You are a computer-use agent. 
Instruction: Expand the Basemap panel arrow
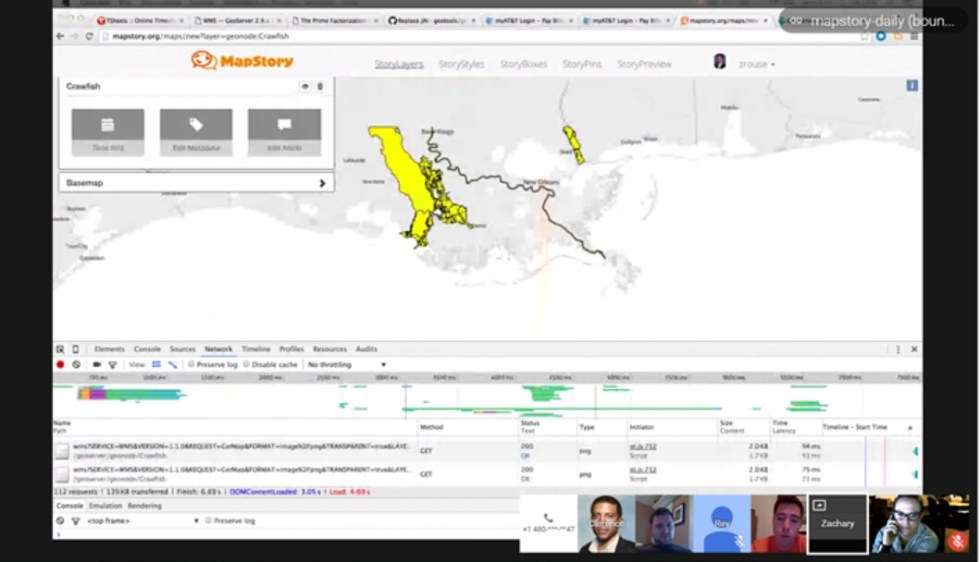point(322,183)
